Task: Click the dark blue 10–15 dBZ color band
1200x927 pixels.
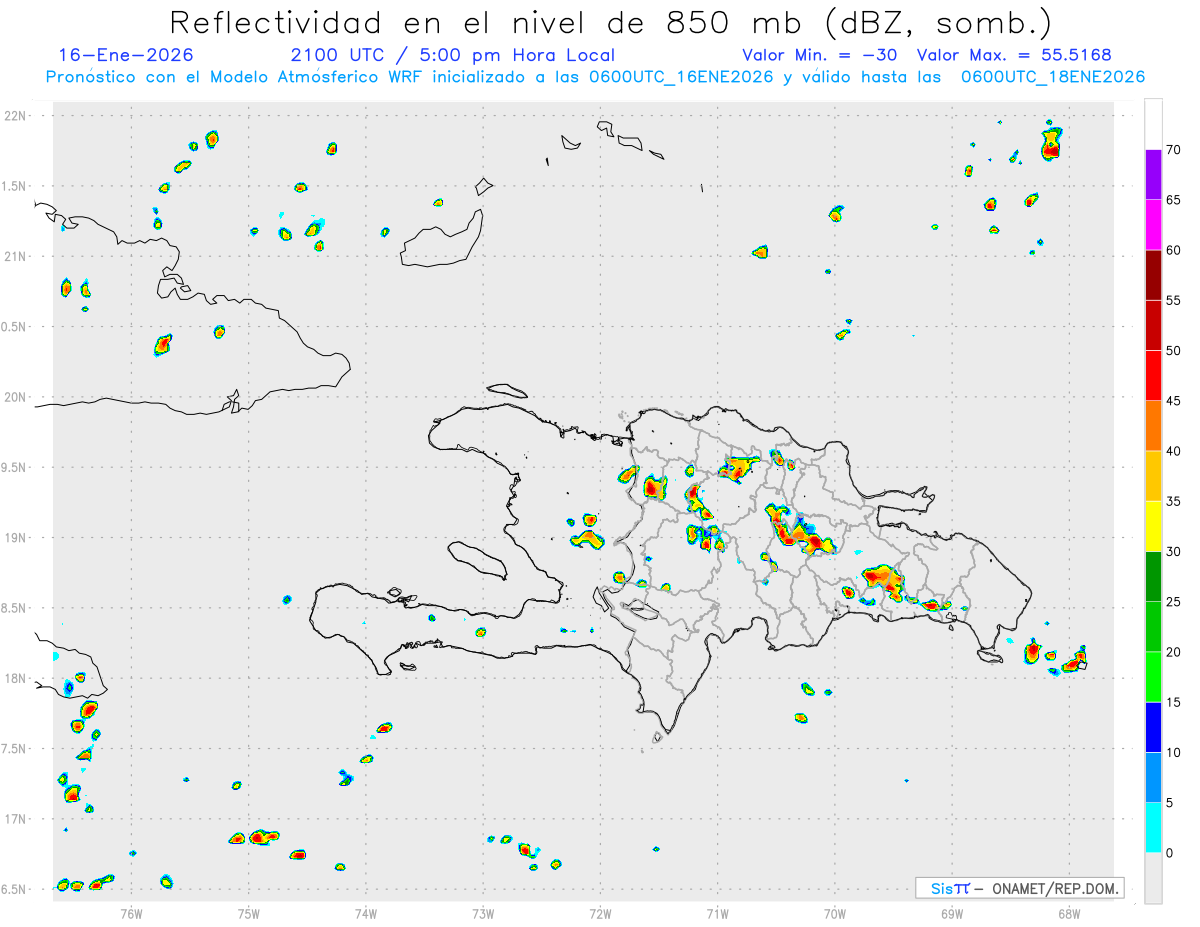Action: pos(1153,727)
